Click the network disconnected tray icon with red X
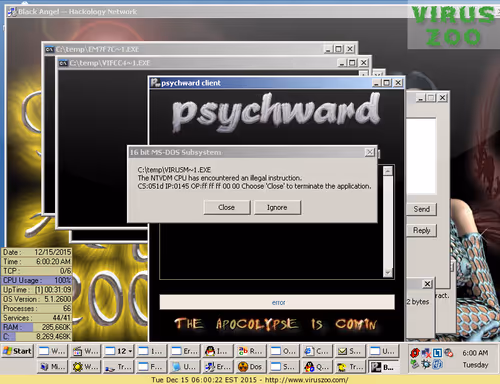This screenshot has width=500, height=384. [426, 353]
